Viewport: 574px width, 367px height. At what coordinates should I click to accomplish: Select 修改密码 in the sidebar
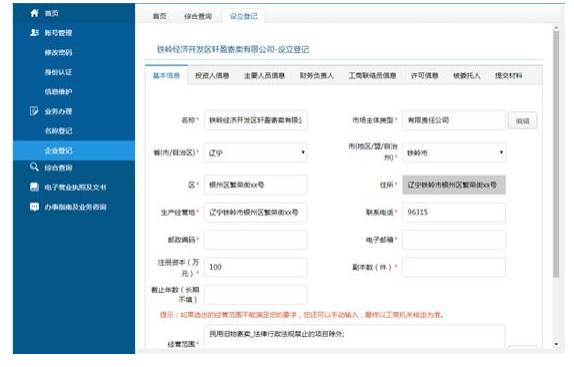[x=58, y=52]
